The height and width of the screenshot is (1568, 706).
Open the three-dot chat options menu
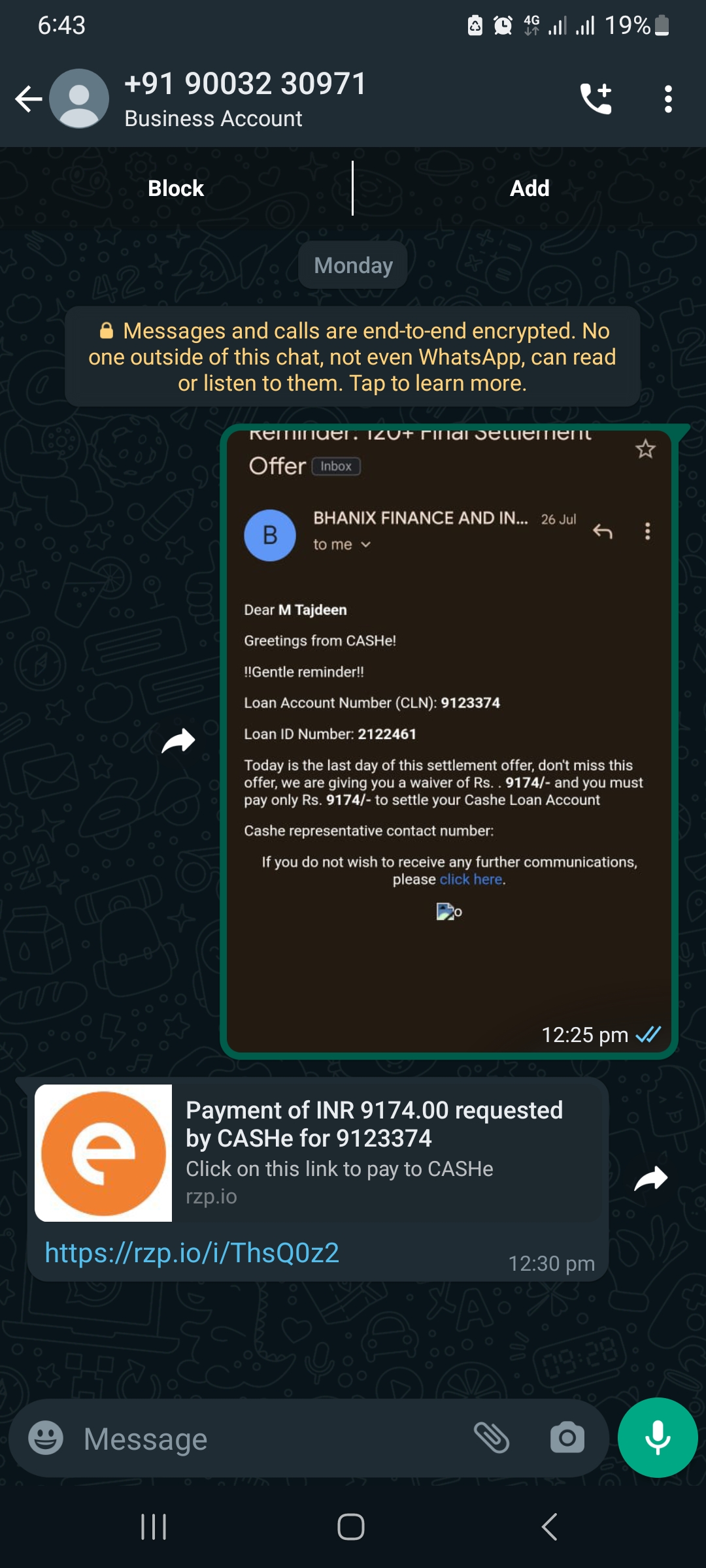tap(667, 99)
